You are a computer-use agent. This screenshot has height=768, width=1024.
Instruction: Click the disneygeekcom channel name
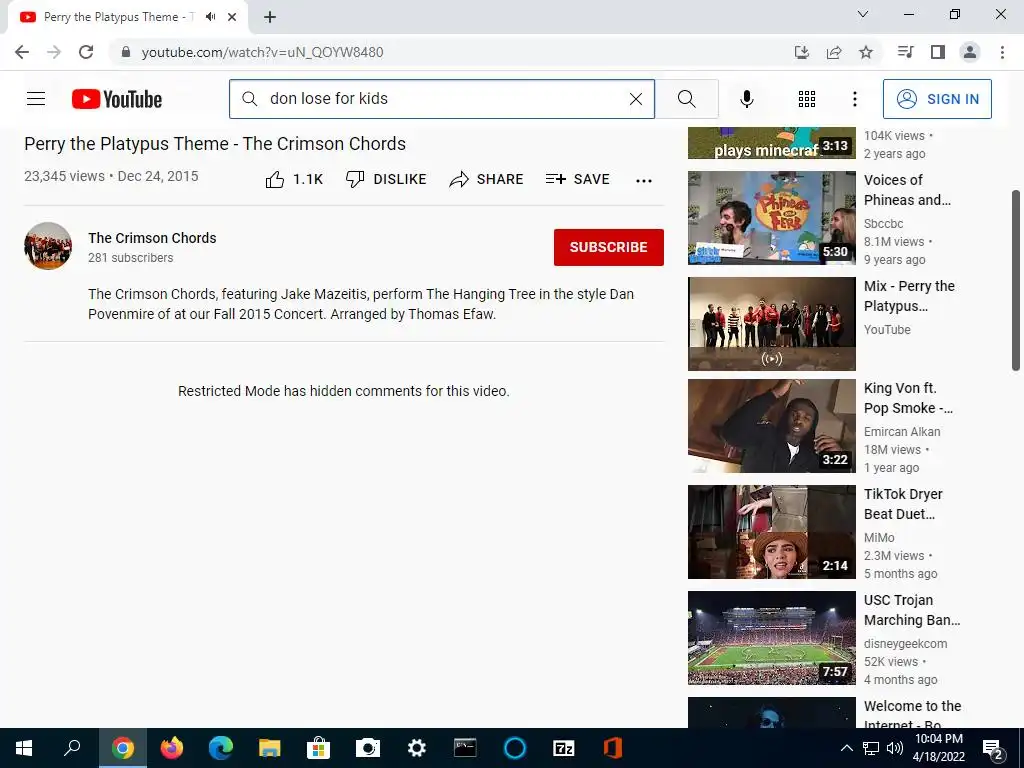click(x=905, y=643)
